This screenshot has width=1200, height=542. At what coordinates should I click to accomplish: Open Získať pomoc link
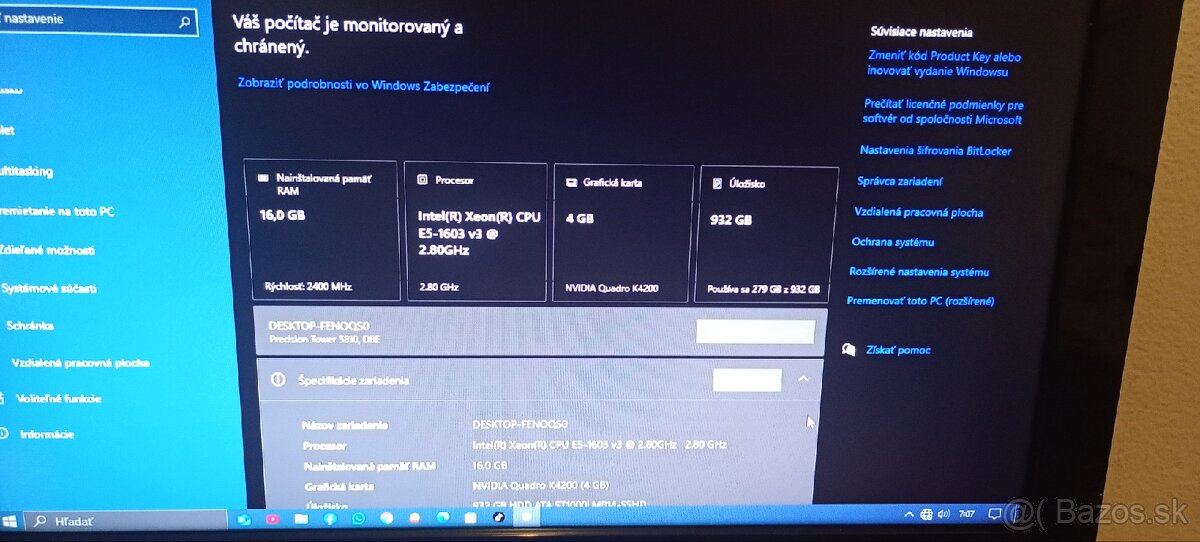coord(899,350)
